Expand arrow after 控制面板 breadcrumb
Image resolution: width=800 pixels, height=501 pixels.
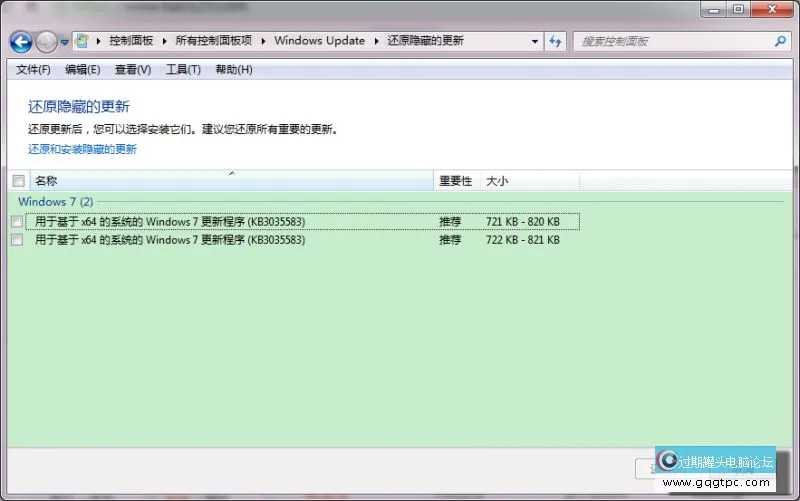164,41
